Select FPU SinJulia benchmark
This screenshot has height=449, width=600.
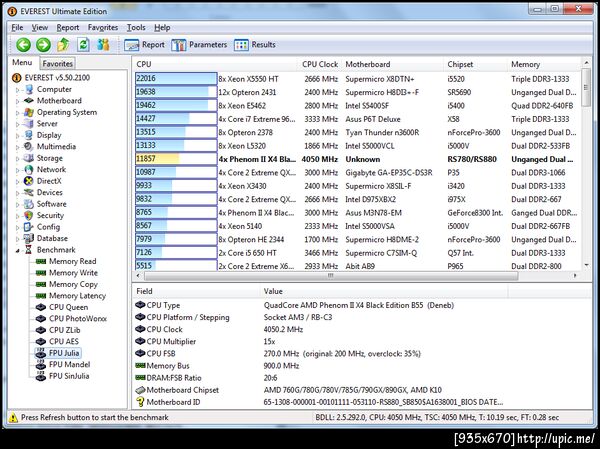69,376
